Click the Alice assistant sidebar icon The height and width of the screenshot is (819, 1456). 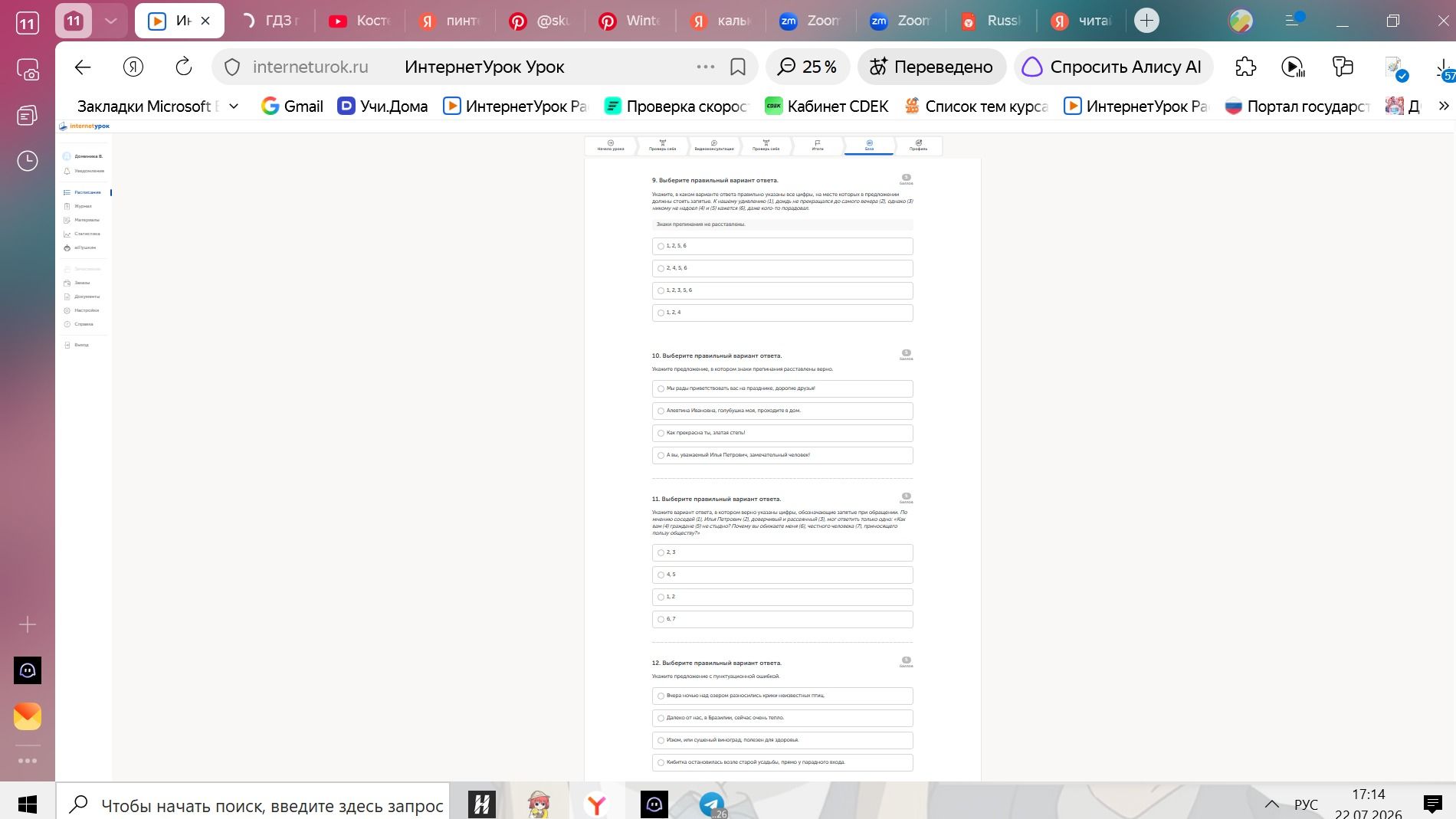[28, 670]
